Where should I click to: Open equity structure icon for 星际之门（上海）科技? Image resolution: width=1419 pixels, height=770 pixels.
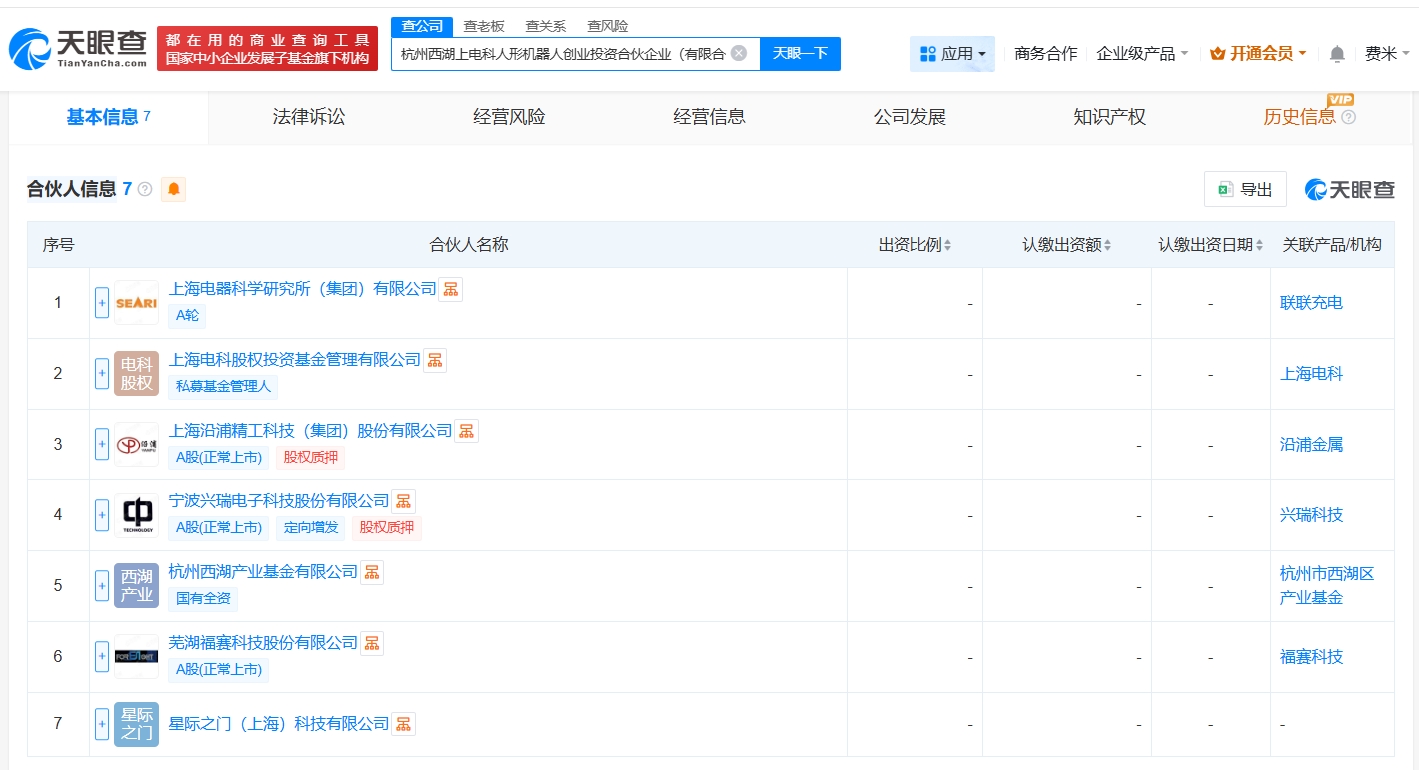tap(403, 723)
